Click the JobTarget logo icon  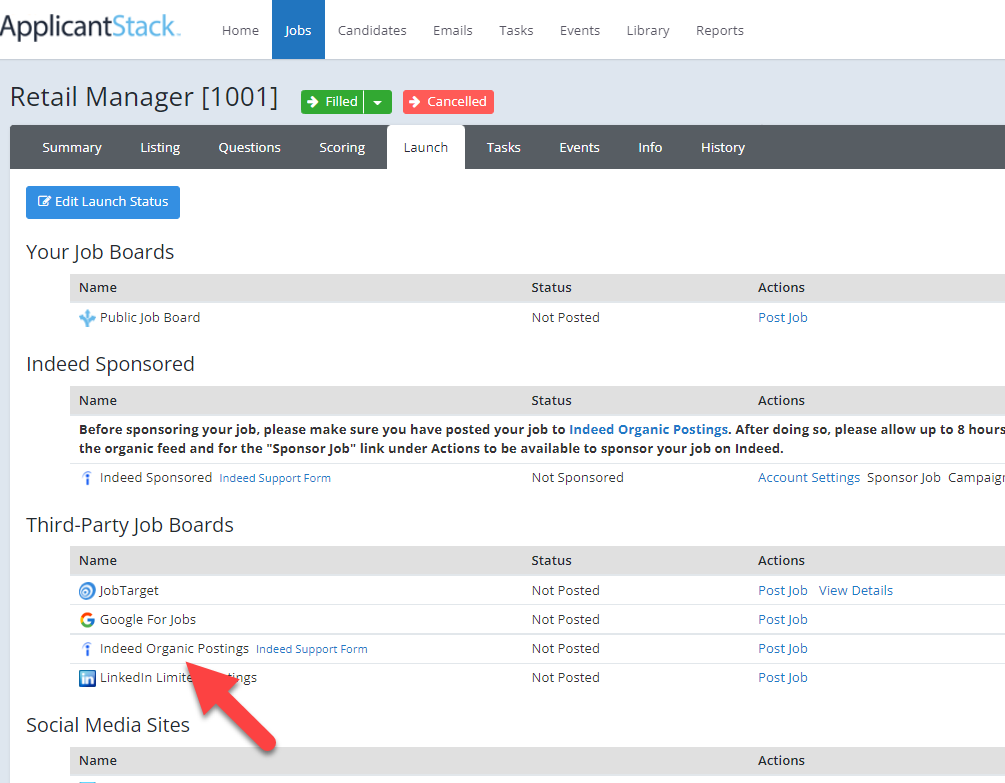(87, 591)
